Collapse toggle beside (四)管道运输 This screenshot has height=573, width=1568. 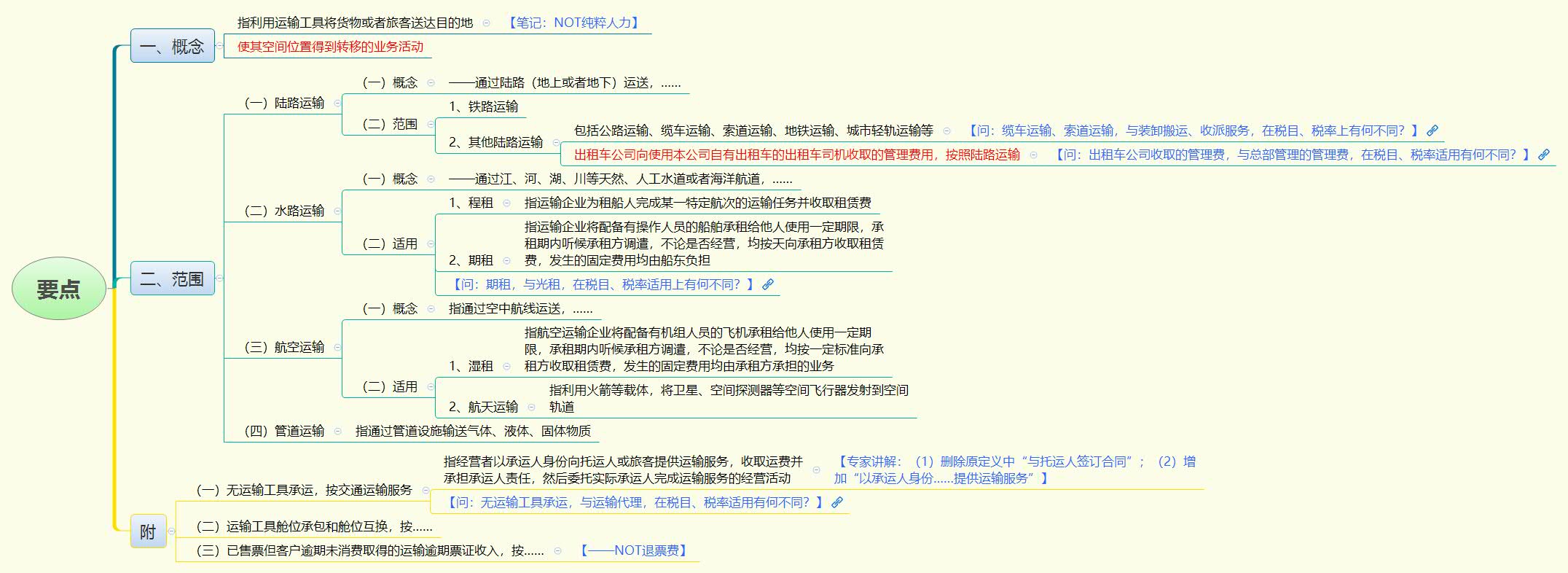pyautogui.click(x=337, y=432)
